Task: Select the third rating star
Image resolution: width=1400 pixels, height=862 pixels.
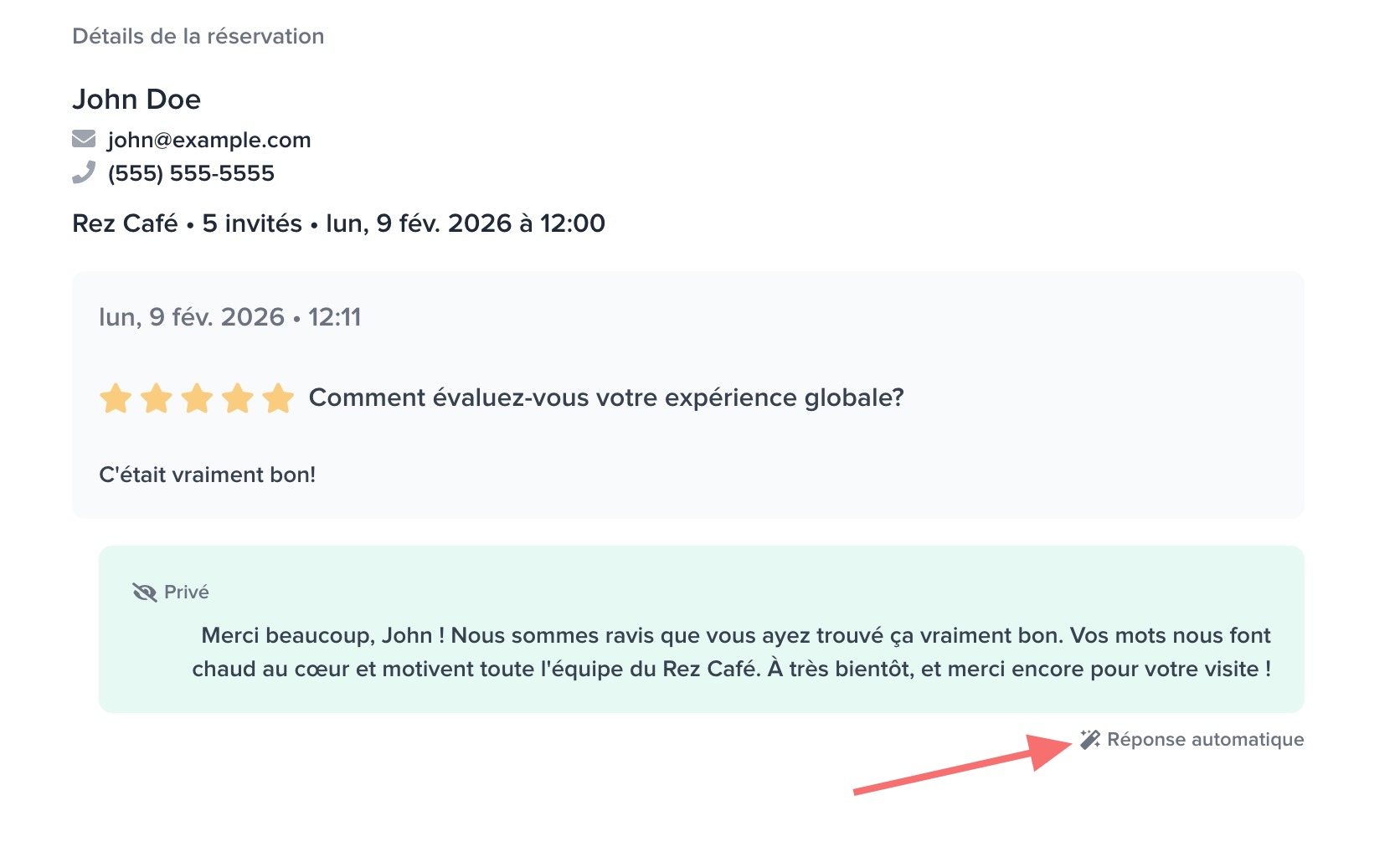Action: (197, 398)
